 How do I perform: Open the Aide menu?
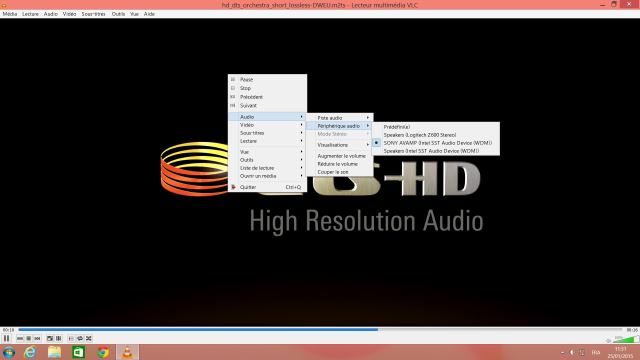(149, 14)
